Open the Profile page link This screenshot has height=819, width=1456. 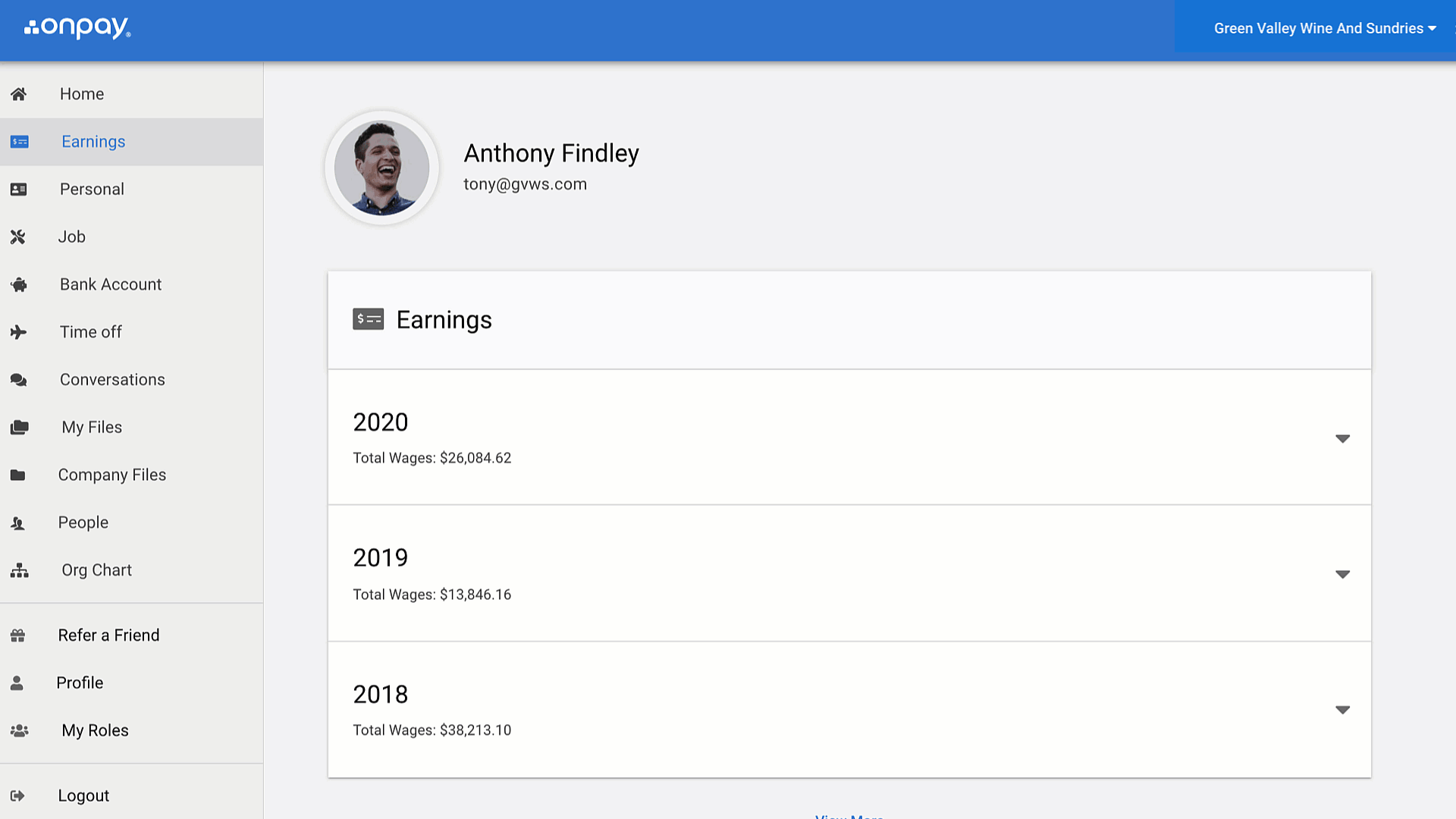click(x=80, y=683)
